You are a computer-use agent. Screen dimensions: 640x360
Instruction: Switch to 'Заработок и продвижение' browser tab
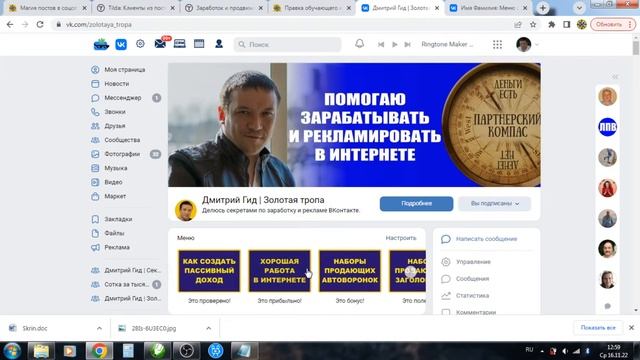(224, 8)
